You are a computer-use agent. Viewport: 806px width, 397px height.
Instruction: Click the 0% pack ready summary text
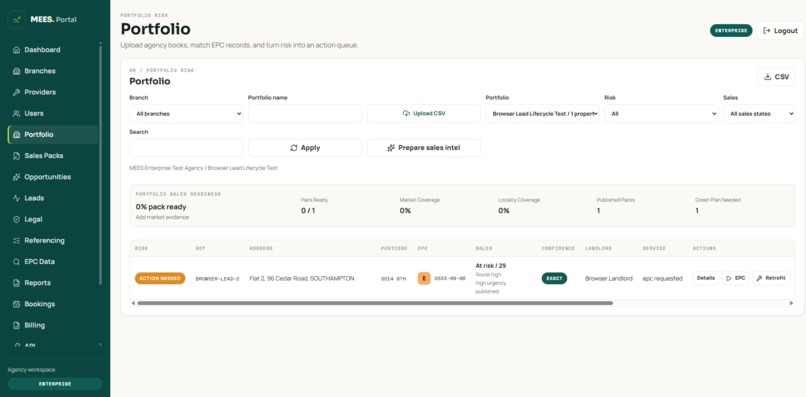click(x=161, y=207)
